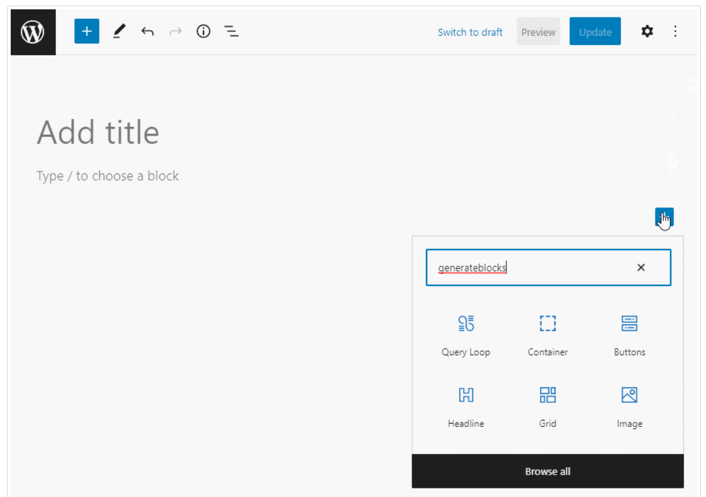Insert the Headline block
706x497 pixels.
[466, 407]
